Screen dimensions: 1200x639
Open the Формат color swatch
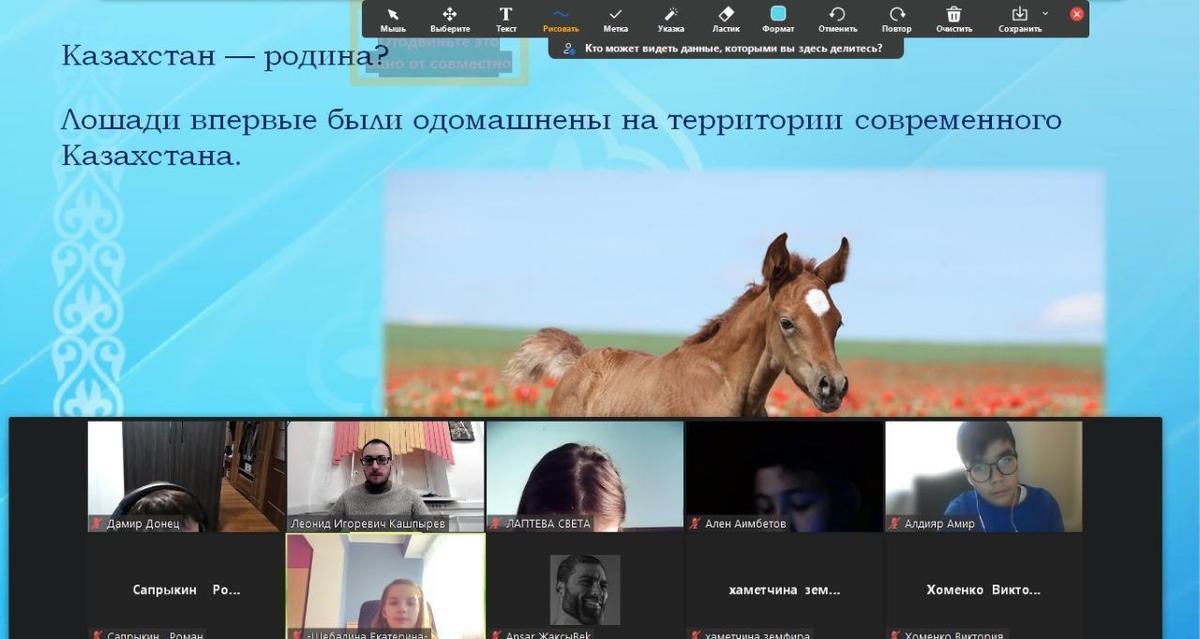[x=778, y=14]
